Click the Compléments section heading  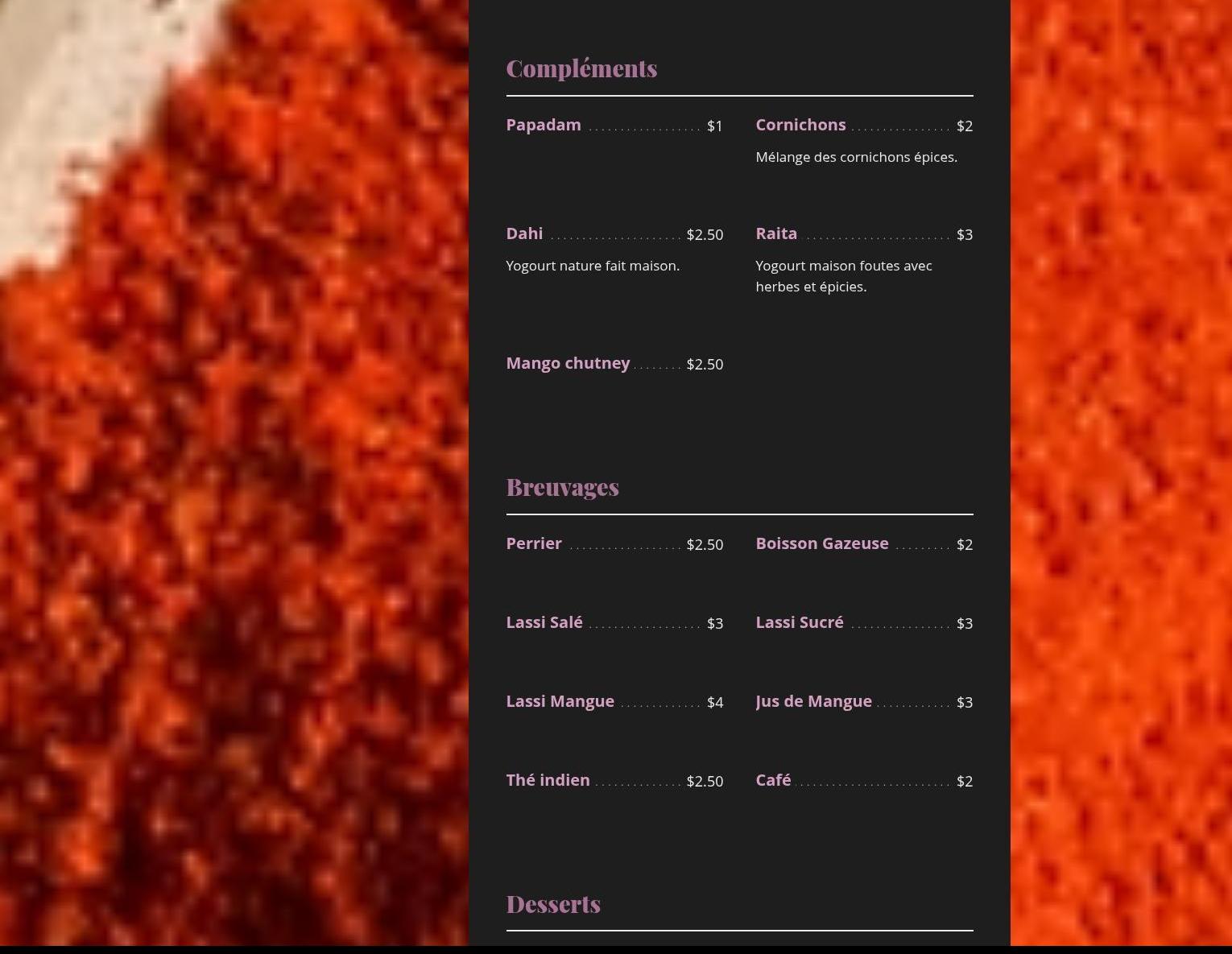pos(581,68)
